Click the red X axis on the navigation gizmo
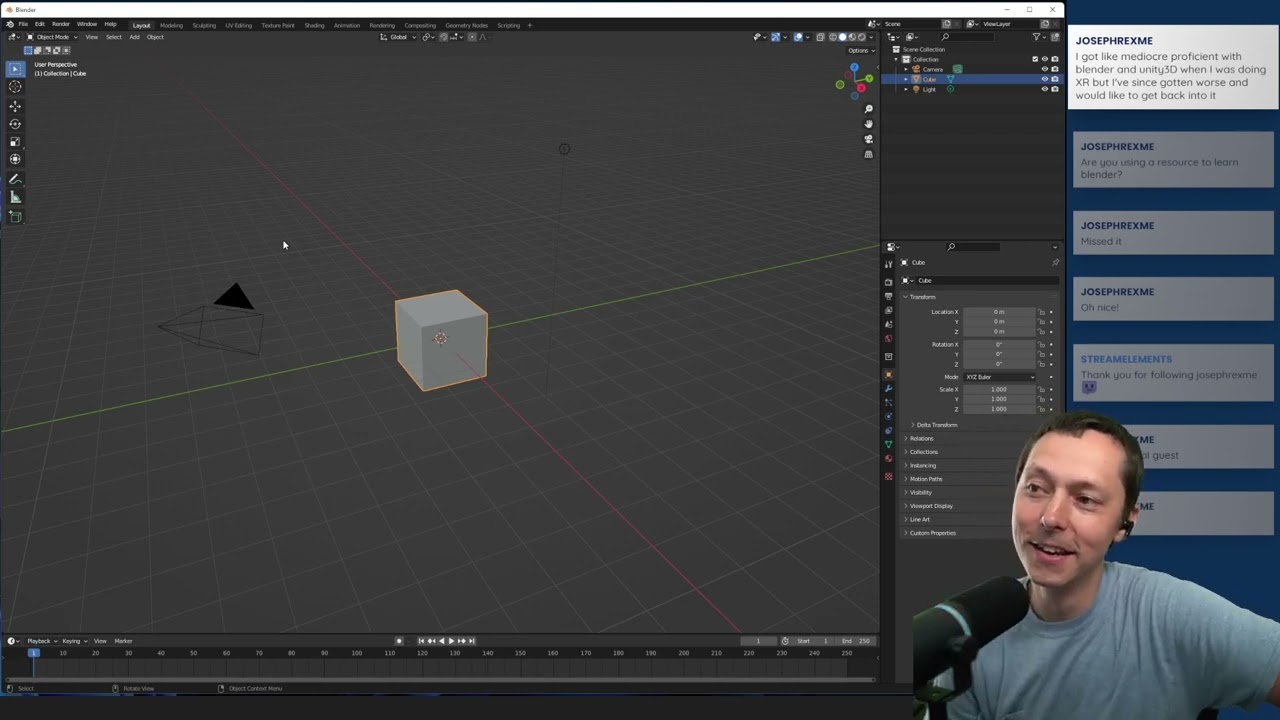Image resolution: width=1280 pixels, height=720 pixels. (860, 88)
